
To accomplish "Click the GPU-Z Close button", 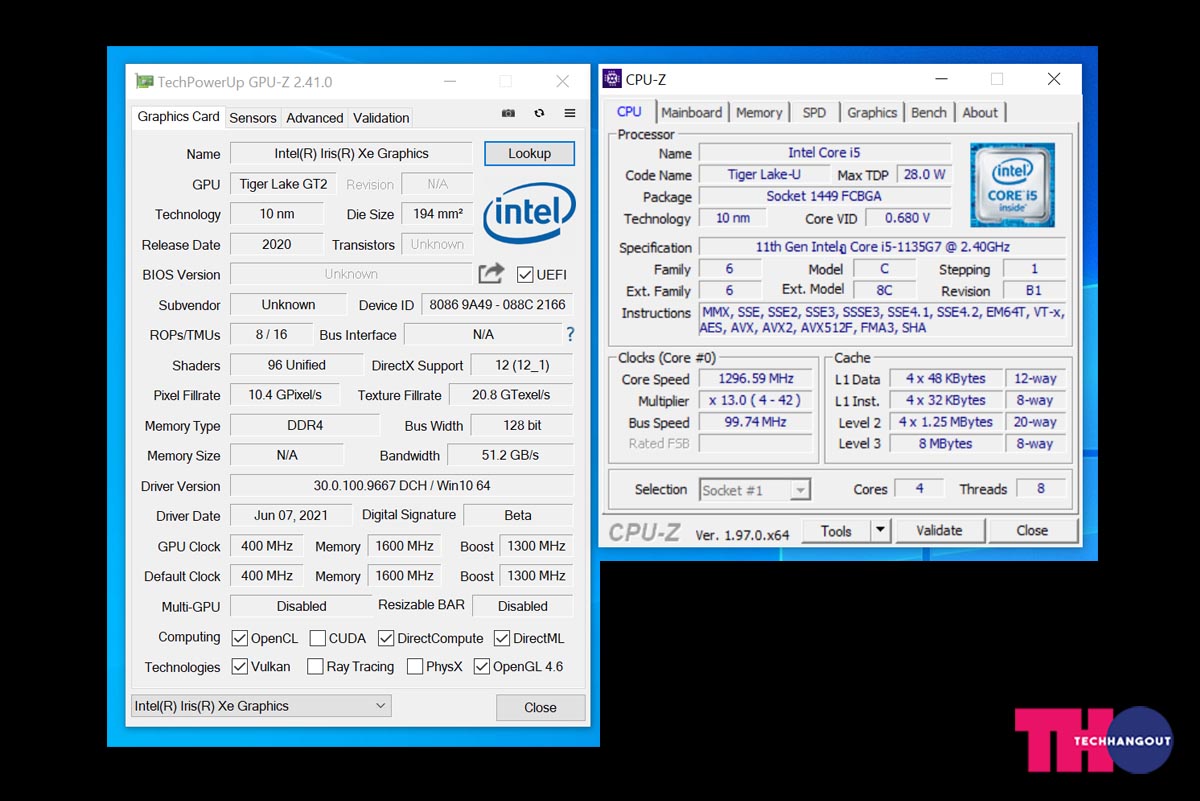I will click(x=540, y=707).
